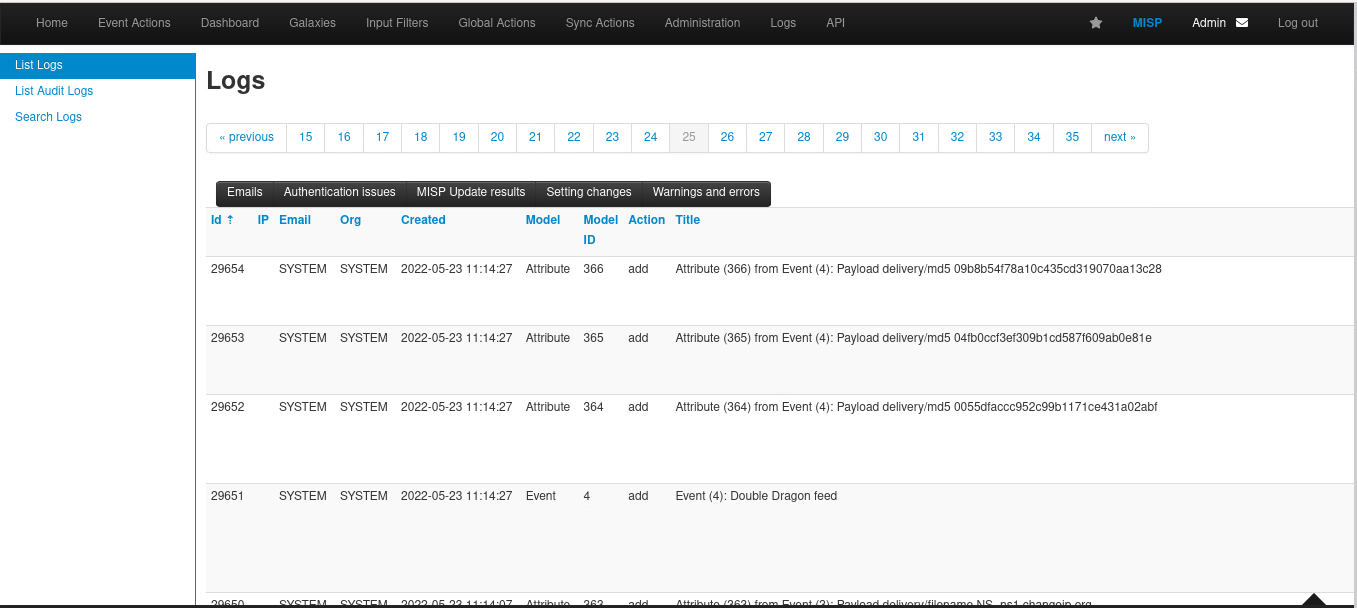
Task: Open List Audit Logs in sidebar
Action: [x=54, y=91]
